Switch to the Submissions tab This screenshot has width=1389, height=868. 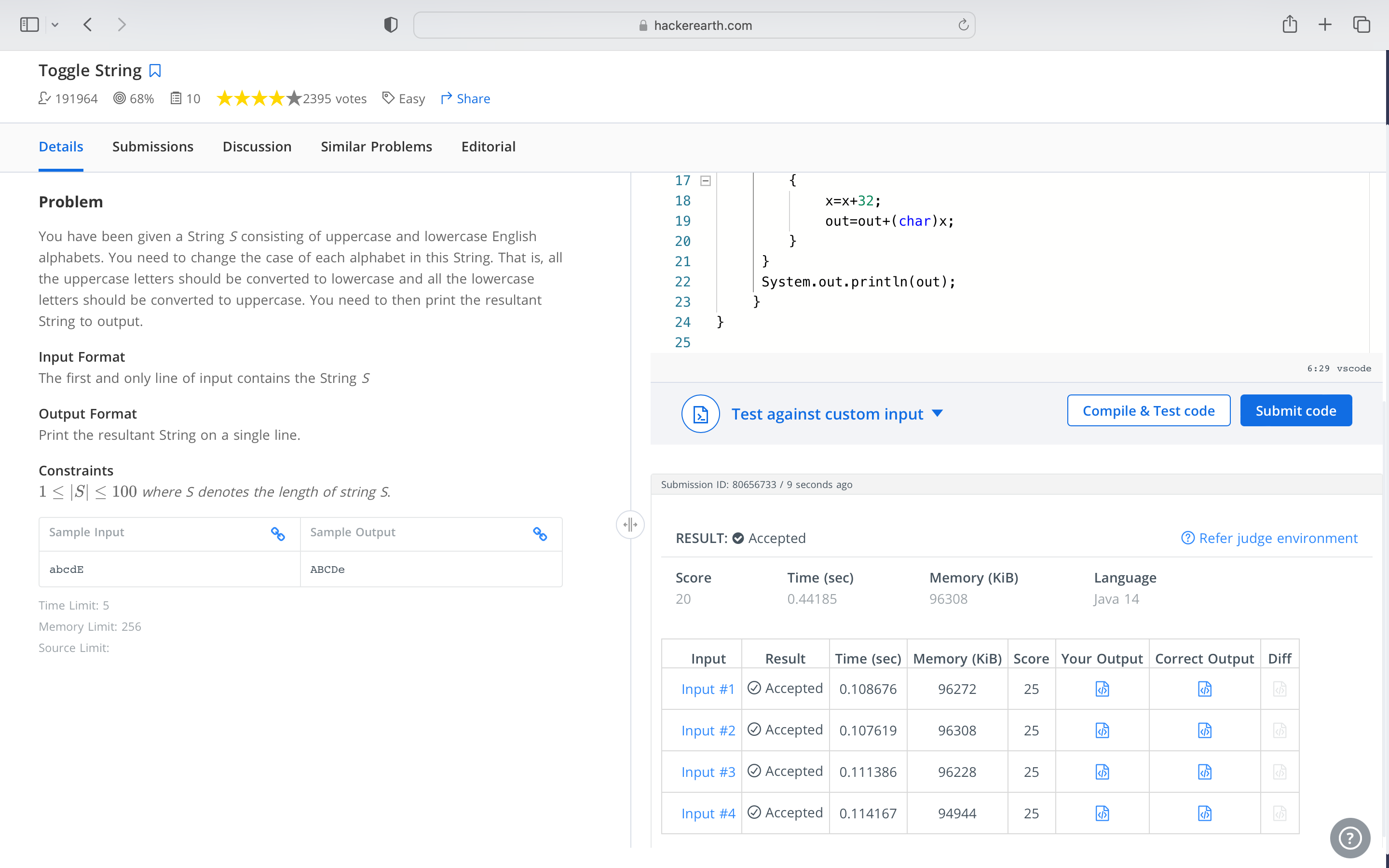(x=153, y=147)
